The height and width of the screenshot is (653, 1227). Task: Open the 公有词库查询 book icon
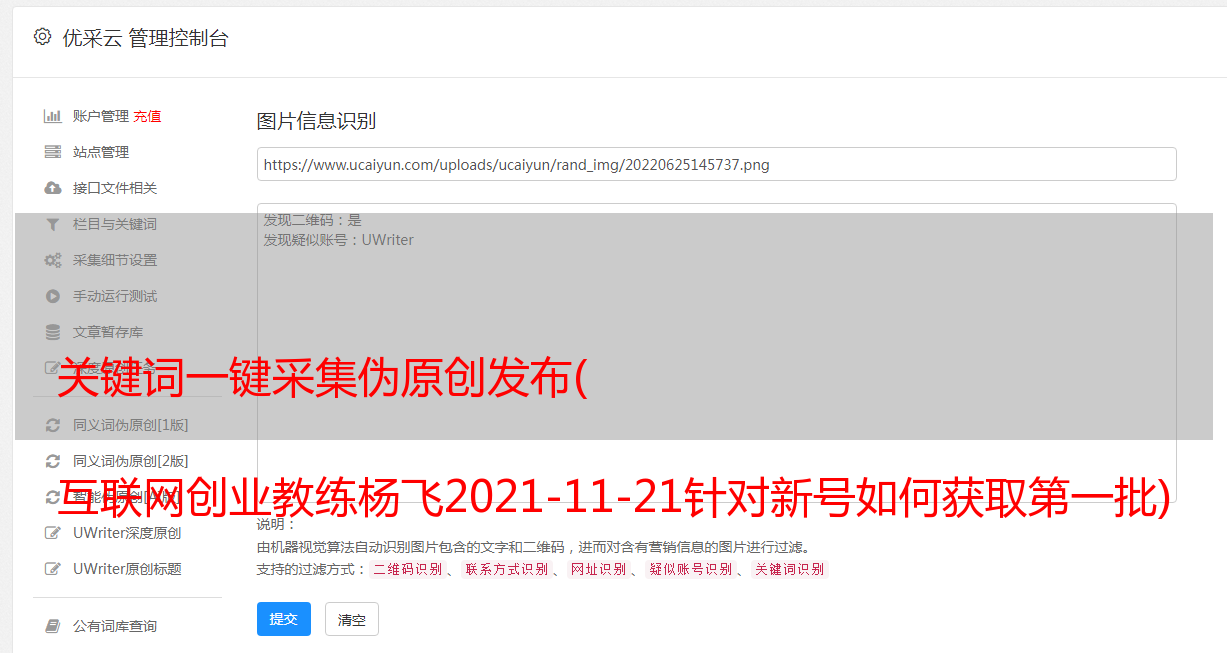(x=53, y=626)
